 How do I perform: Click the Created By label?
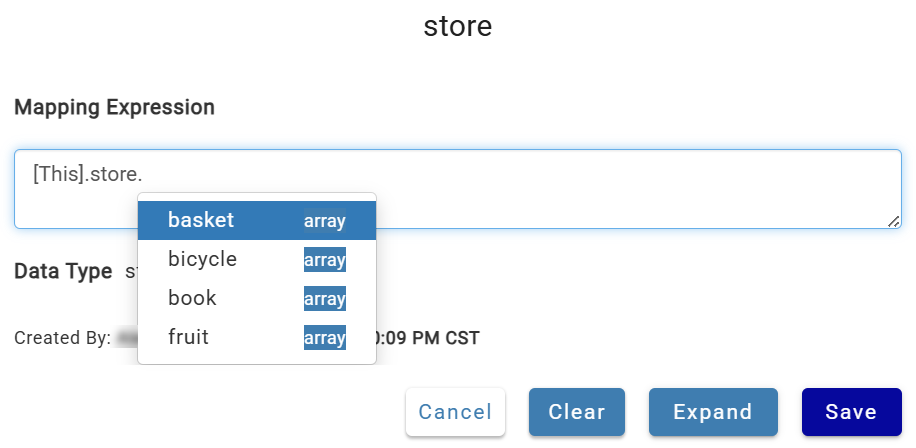pos(62,338)
